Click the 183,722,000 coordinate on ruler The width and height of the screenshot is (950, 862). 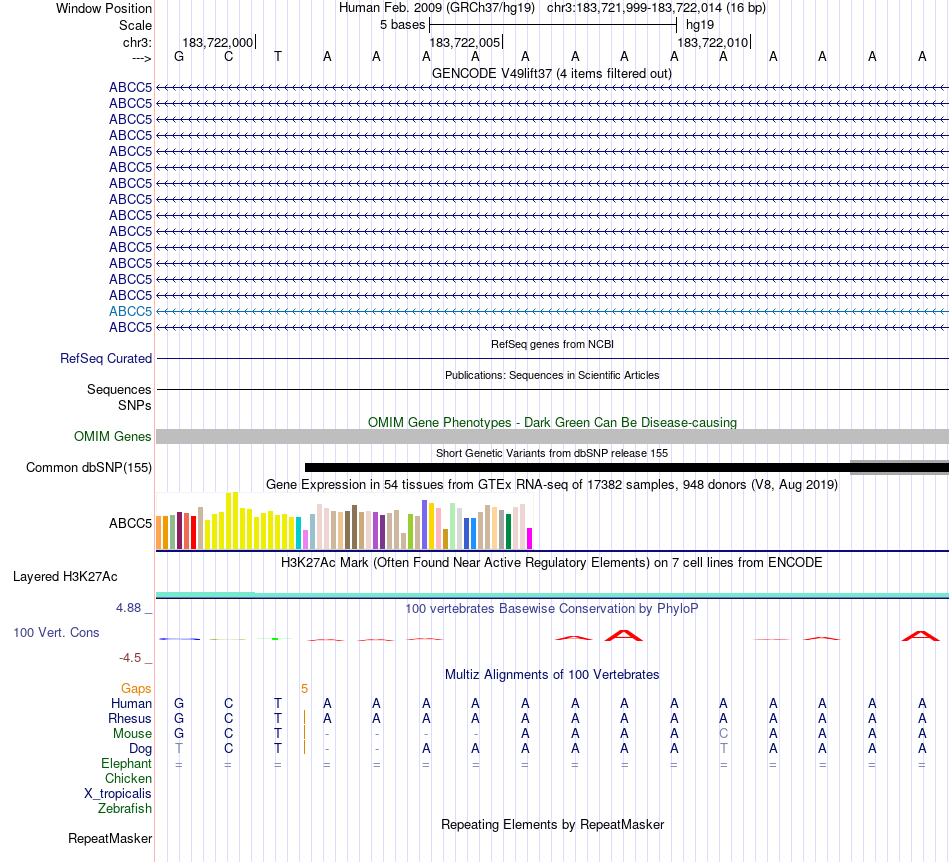(x=218, y=42)
